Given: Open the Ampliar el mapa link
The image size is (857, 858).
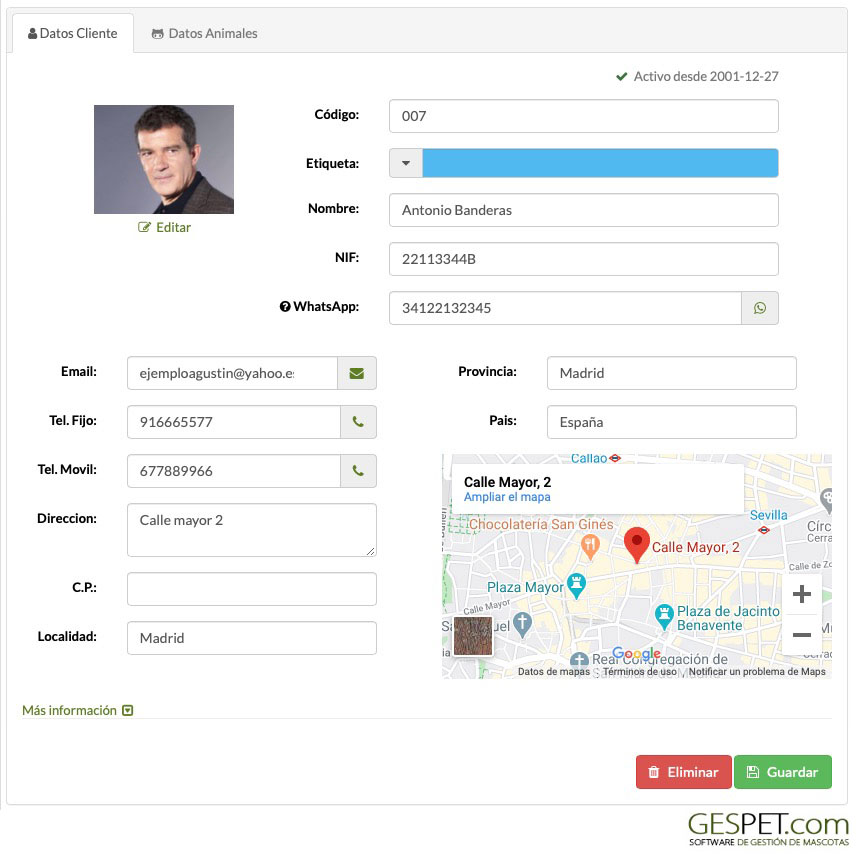Looking at the screenshot, I should 507,497.
